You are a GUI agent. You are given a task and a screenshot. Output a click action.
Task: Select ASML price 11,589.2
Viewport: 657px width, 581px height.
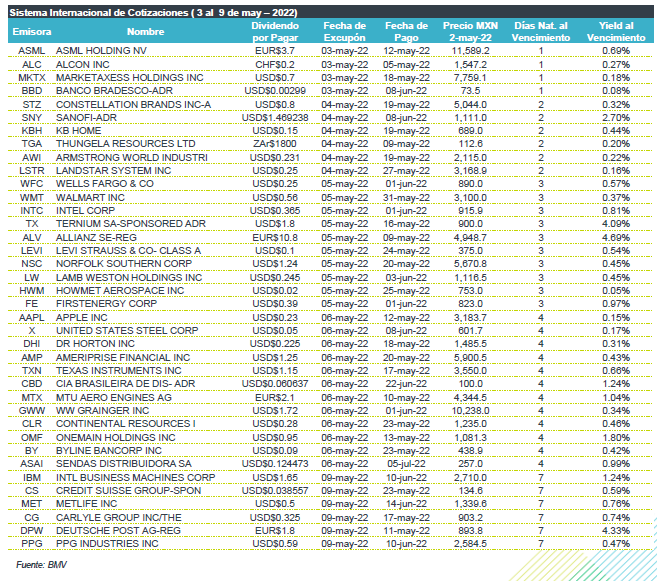(x=470, y=51)
